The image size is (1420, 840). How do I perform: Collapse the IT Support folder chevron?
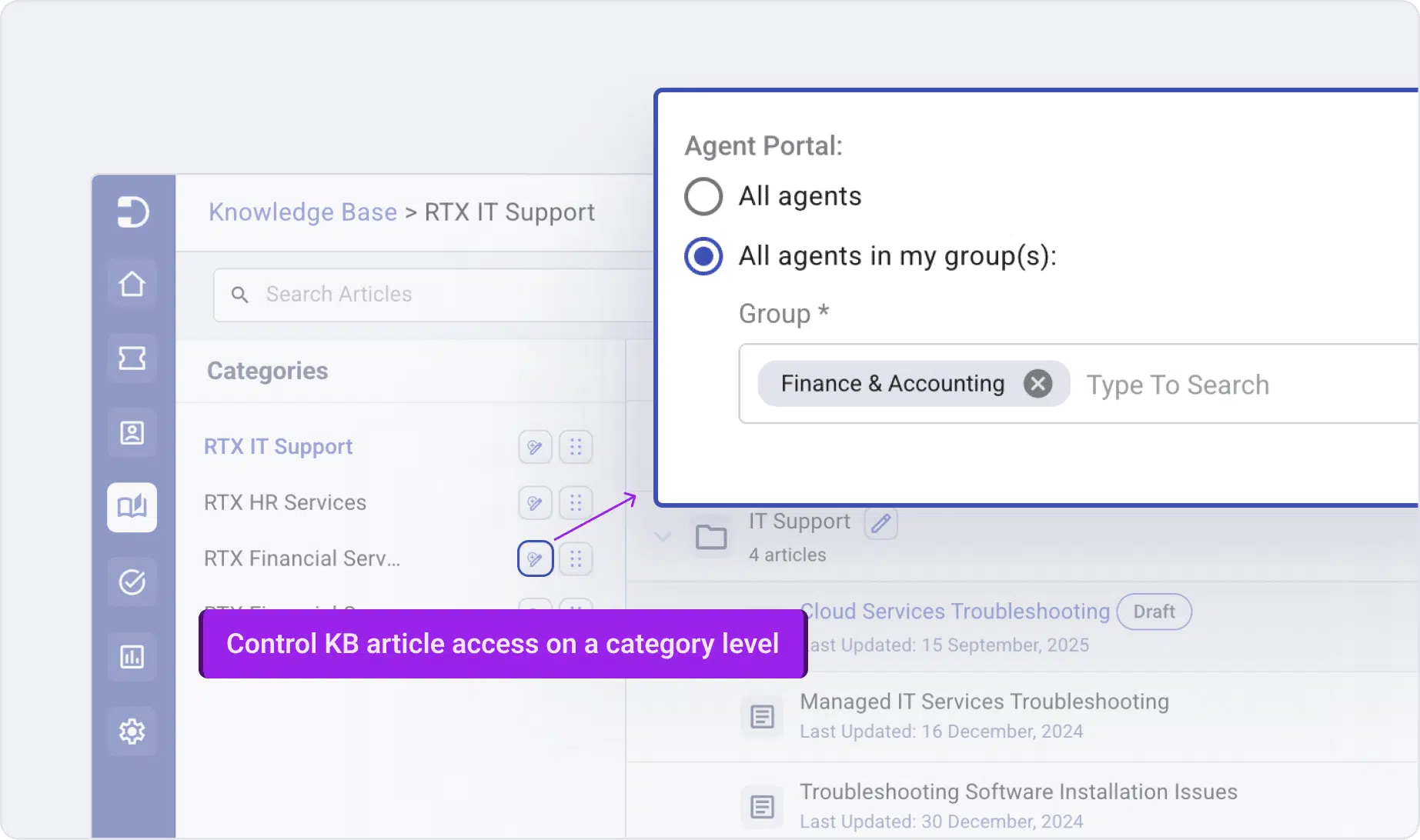click(x=663, y=536)
